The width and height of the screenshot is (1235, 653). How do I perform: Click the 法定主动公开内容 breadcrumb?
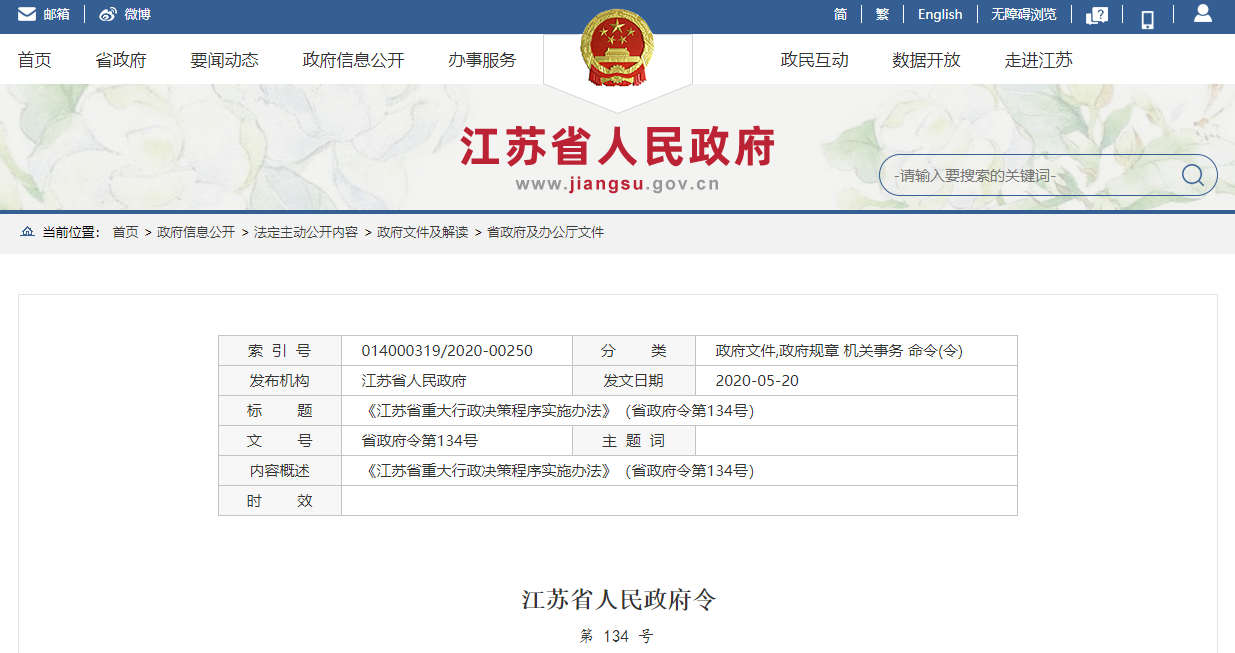(x=306, y=232)
